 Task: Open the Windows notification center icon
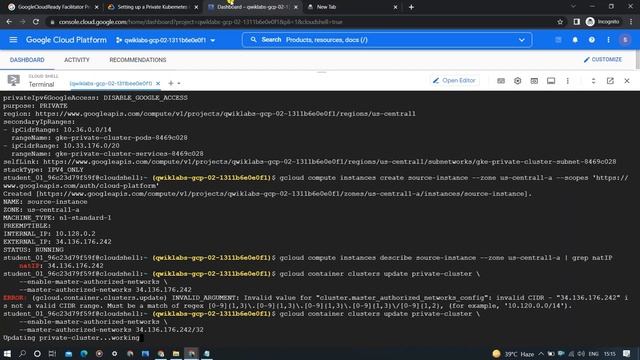pos(627,354)
